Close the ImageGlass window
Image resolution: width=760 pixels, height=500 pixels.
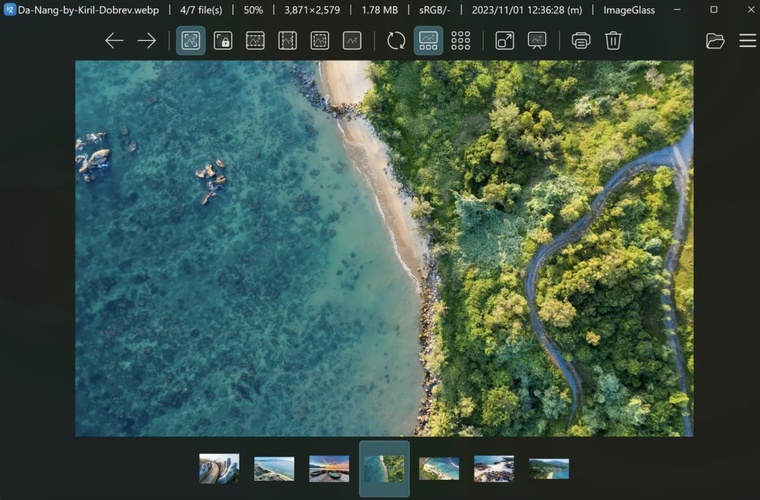point(751,9)
